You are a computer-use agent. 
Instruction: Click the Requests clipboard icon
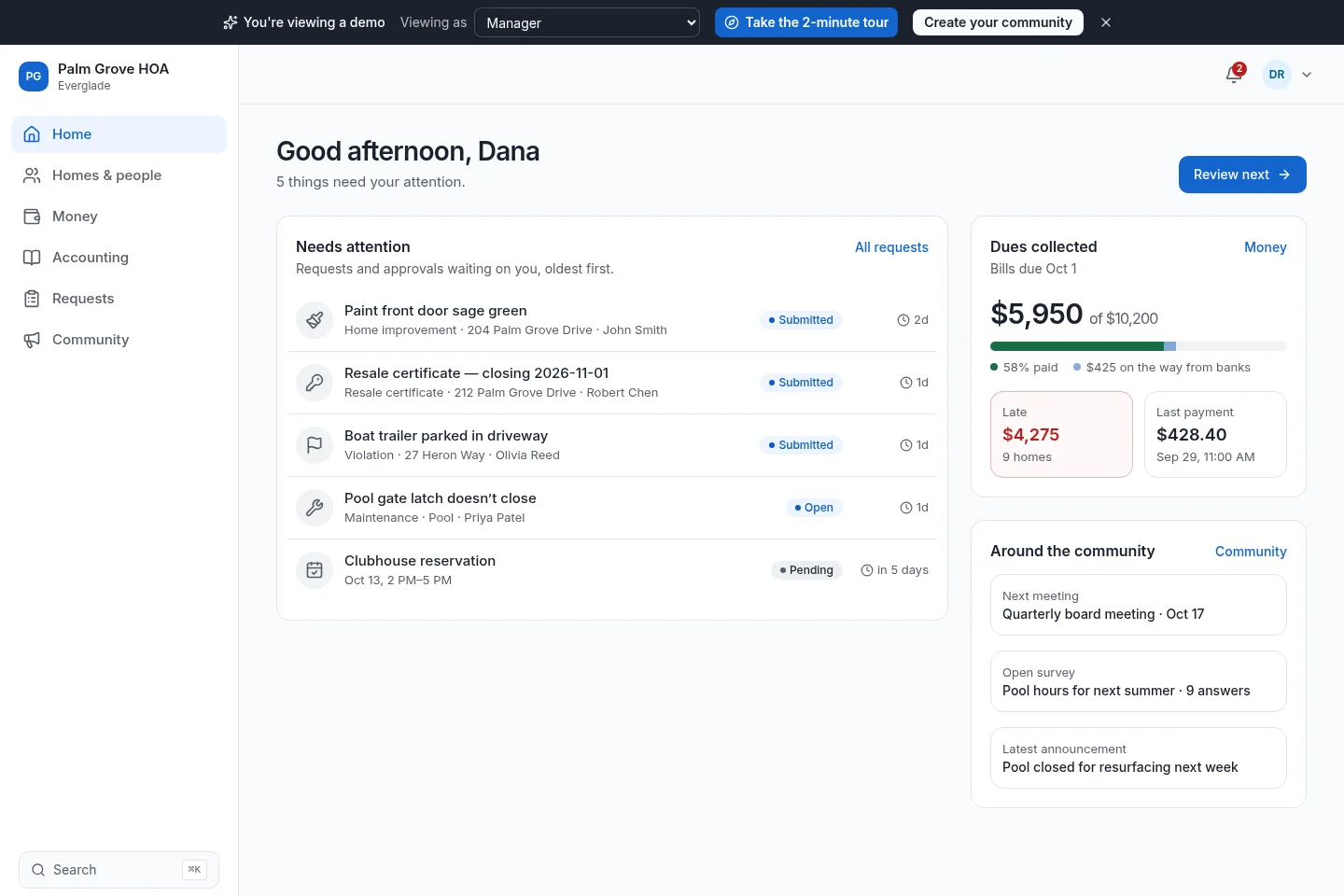tap(32, 299)
